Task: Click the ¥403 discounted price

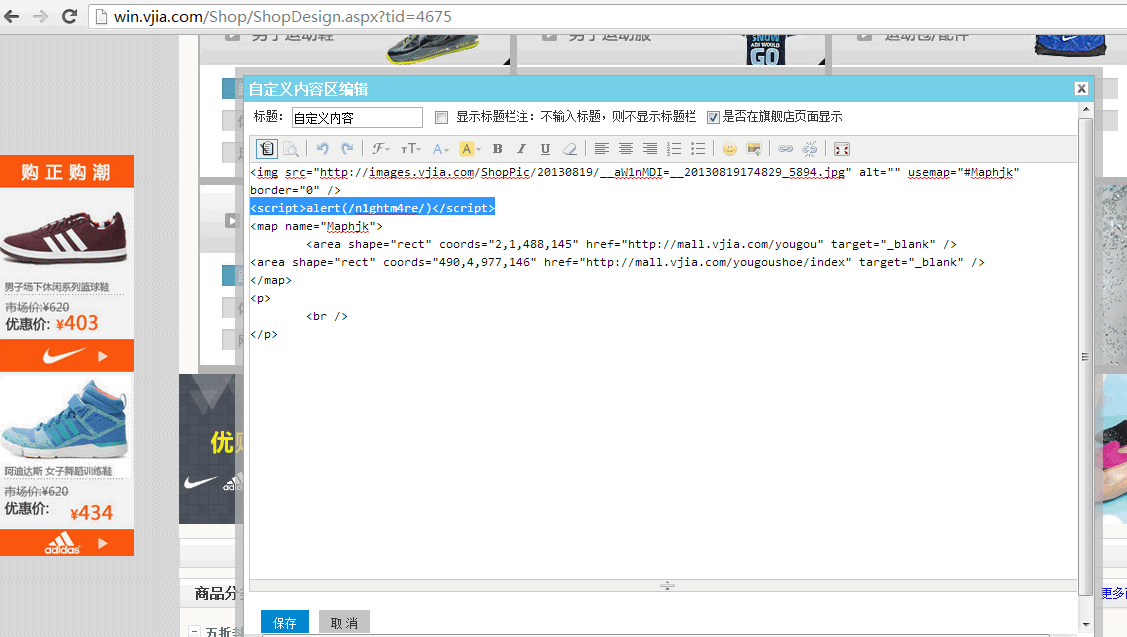Action: (77, 324)
